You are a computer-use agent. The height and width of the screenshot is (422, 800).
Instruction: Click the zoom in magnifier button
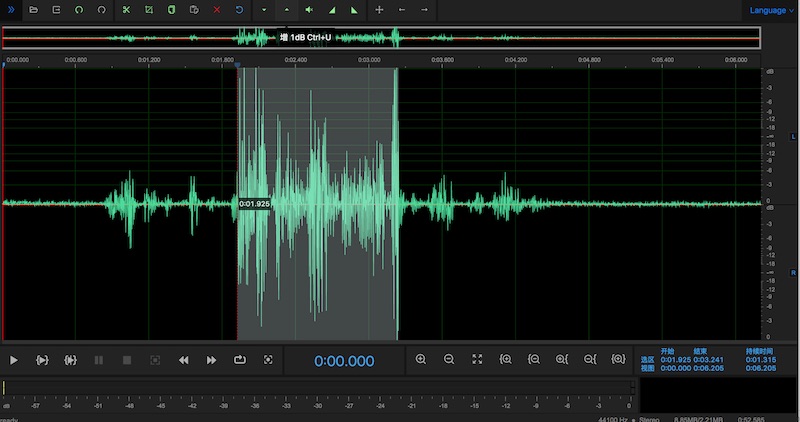[420, 360]
